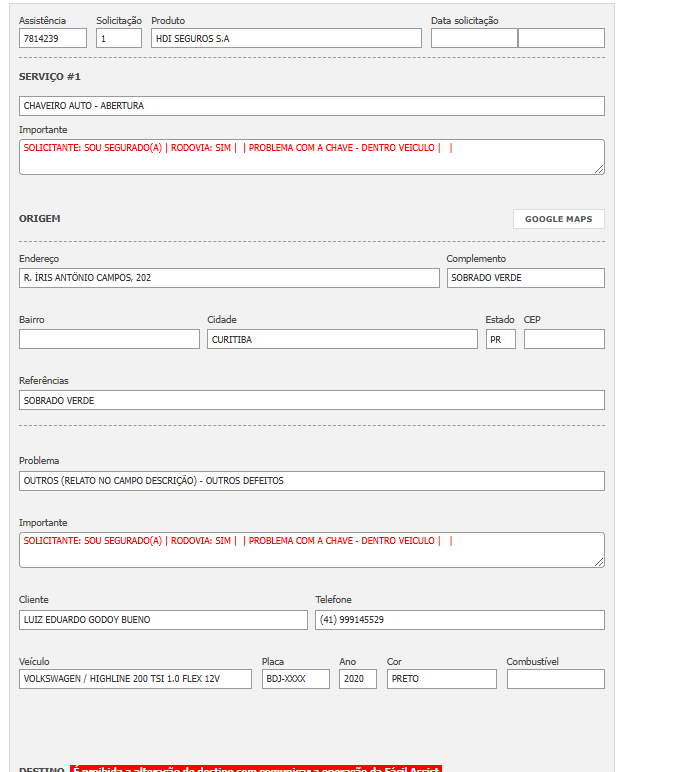Click the Problema description field
This screenshot has width=680, height=772.
coord(311,481)
